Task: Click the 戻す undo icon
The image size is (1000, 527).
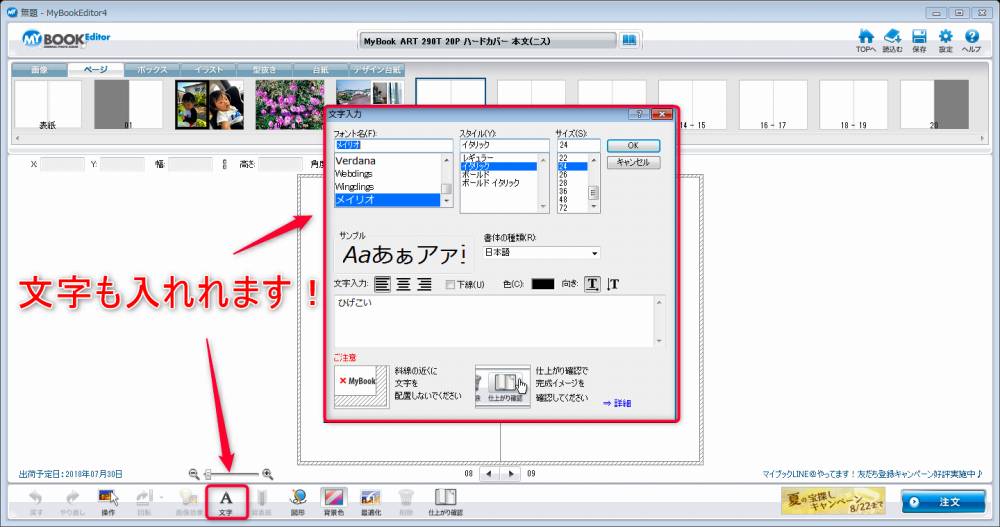Action: (36, 502)
